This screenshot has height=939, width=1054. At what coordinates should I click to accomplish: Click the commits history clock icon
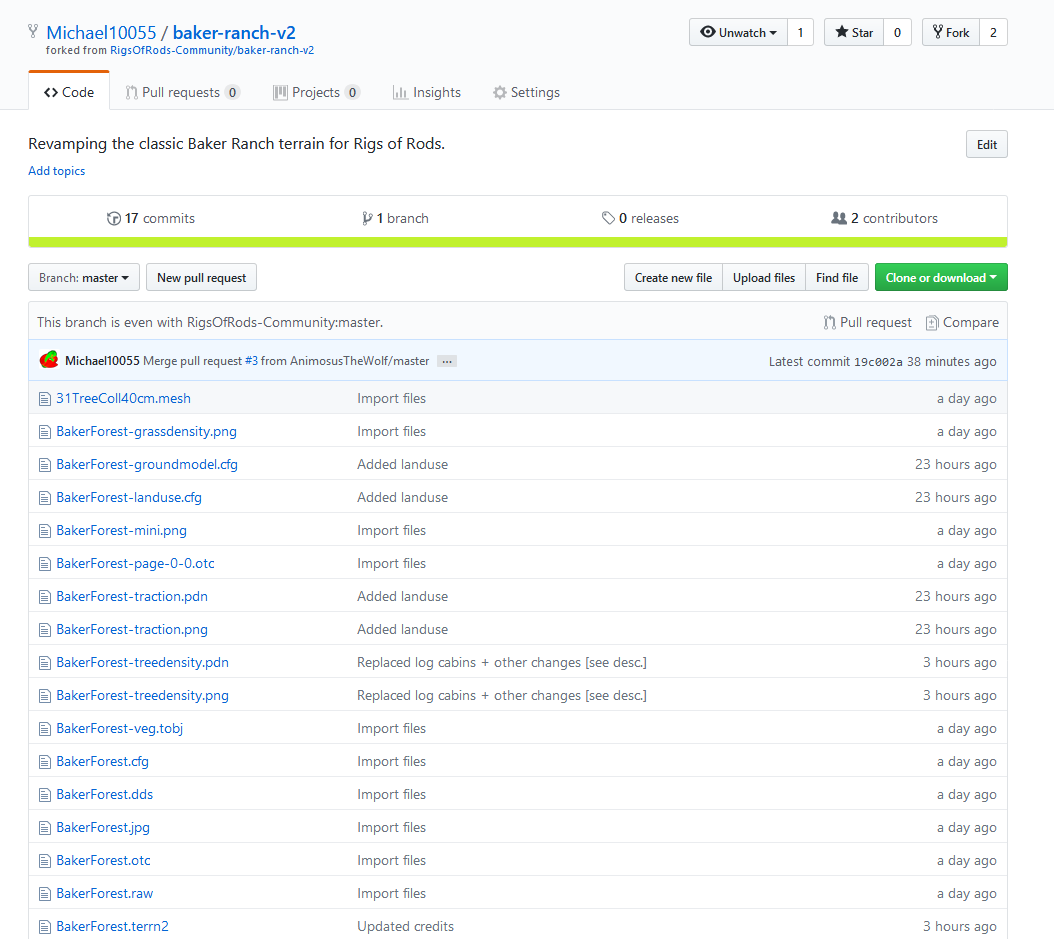[114, 218]
